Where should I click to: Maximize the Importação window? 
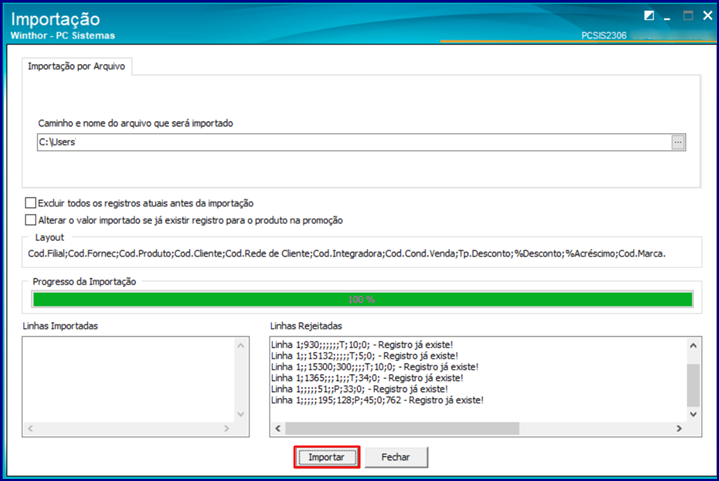tap(688, 16)
